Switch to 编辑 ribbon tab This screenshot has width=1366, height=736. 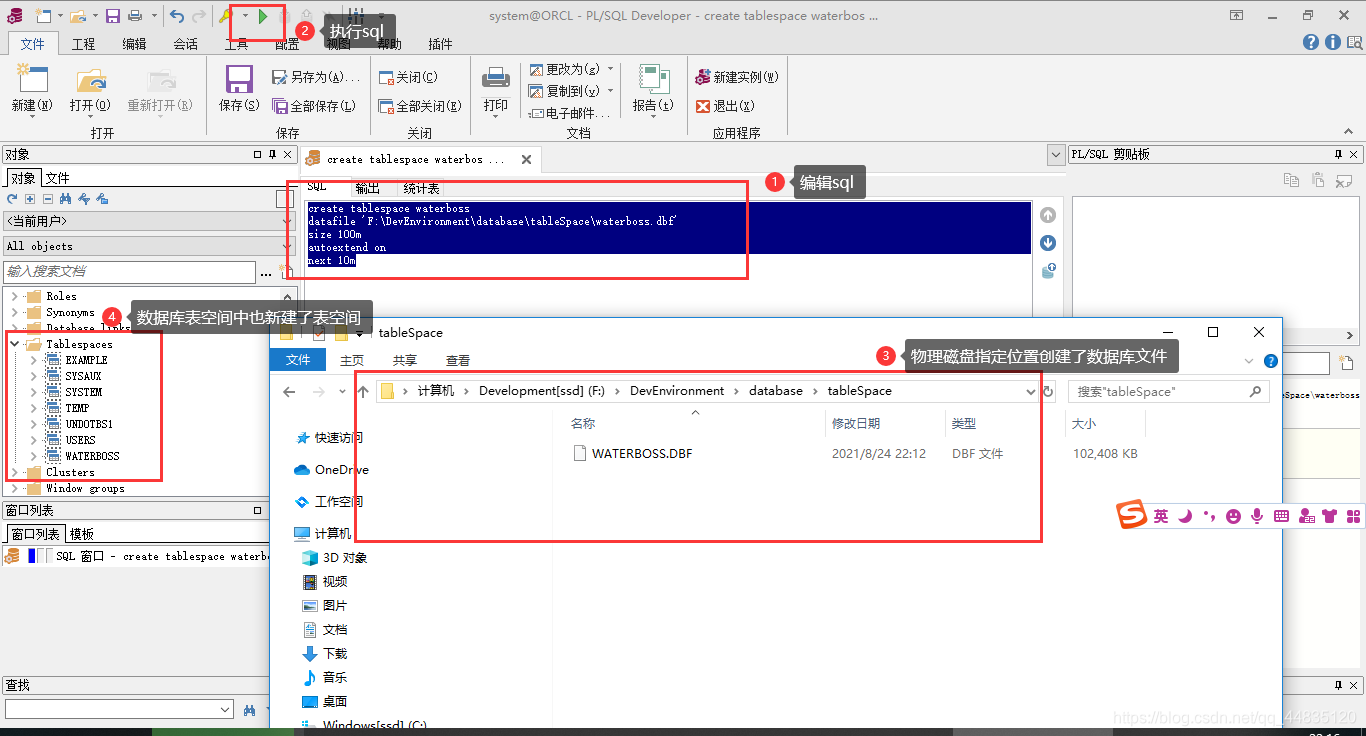click(x=134, y=44)
